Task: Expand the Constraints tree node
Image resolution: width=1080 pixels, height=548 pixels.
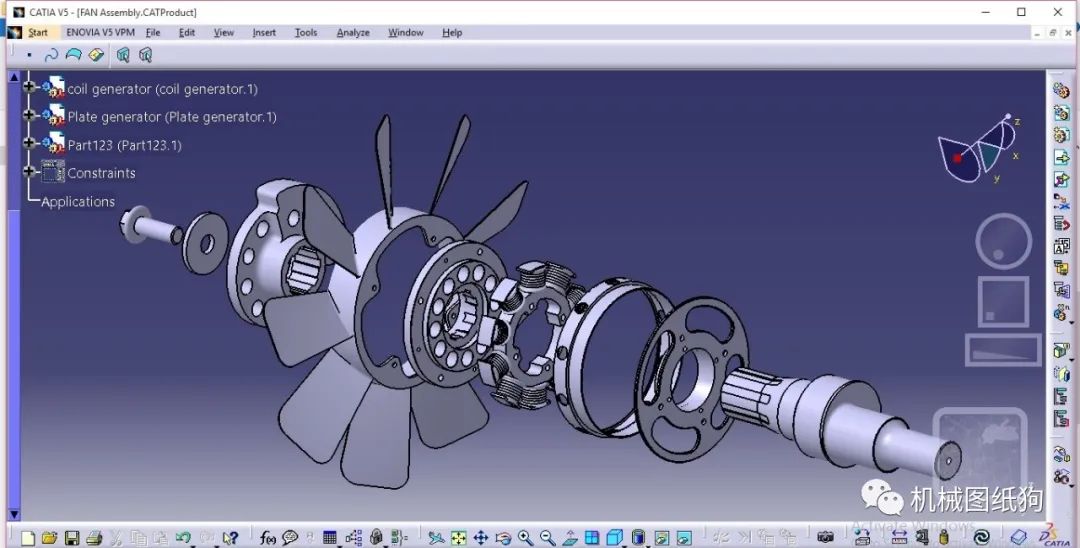Action: pyautogui.click(x=29, y=171)
